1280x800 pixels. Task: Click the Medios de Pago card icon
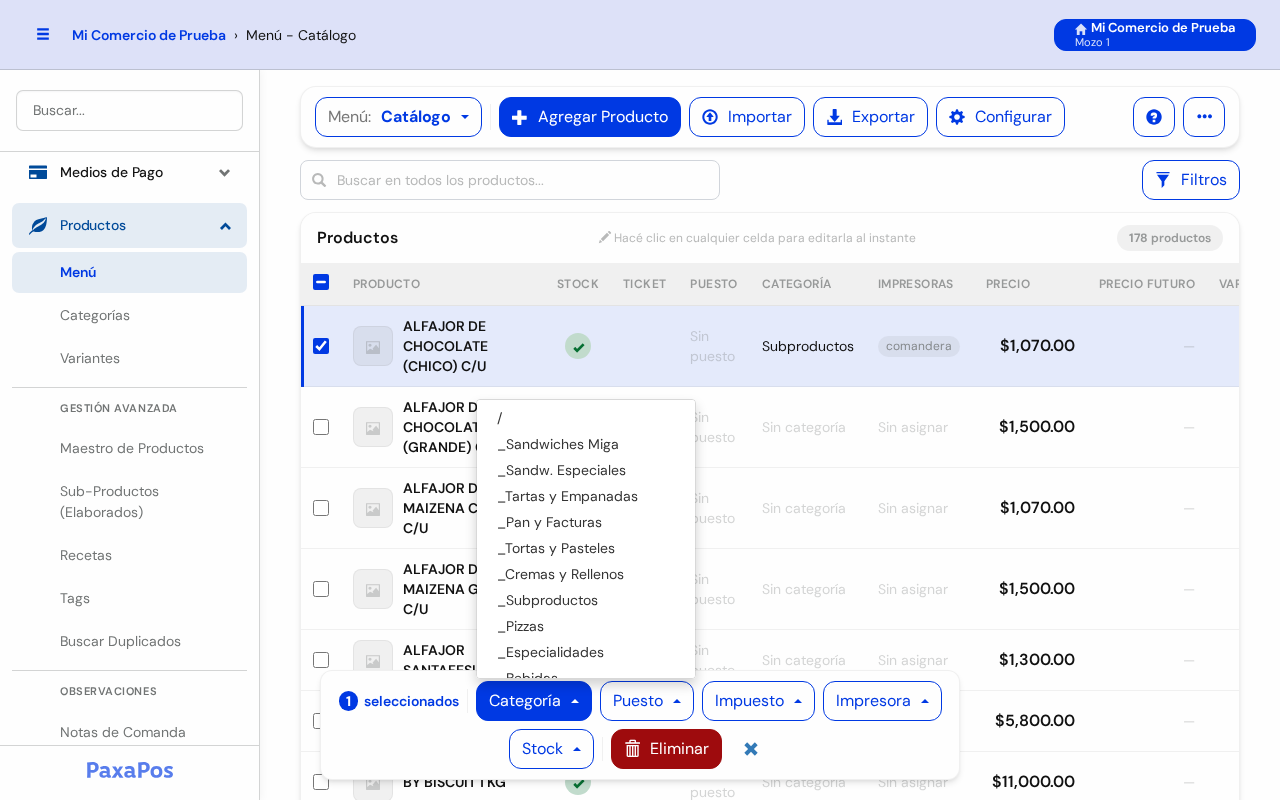(x=38, y=172)
